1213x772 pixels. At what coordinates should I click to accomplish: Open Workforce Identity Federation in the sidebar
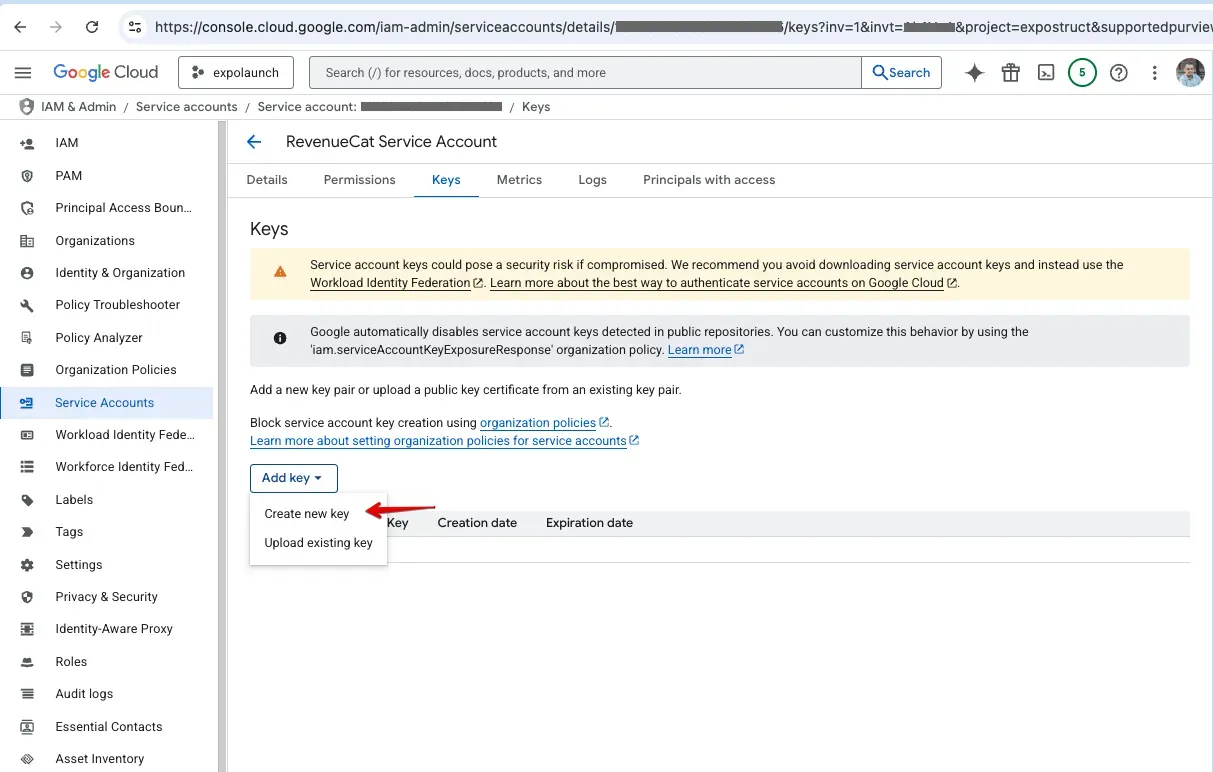pos(124,467)
